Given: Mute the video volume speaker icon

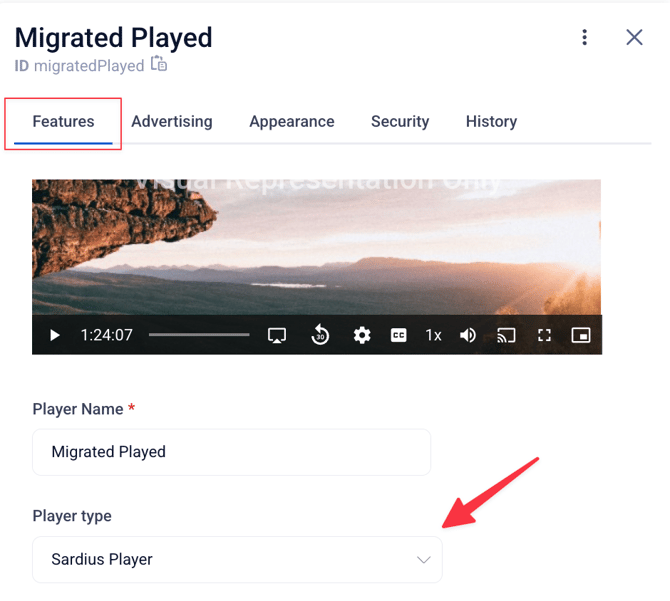Looking at the screenshot, I should click(x=468, y=336).
